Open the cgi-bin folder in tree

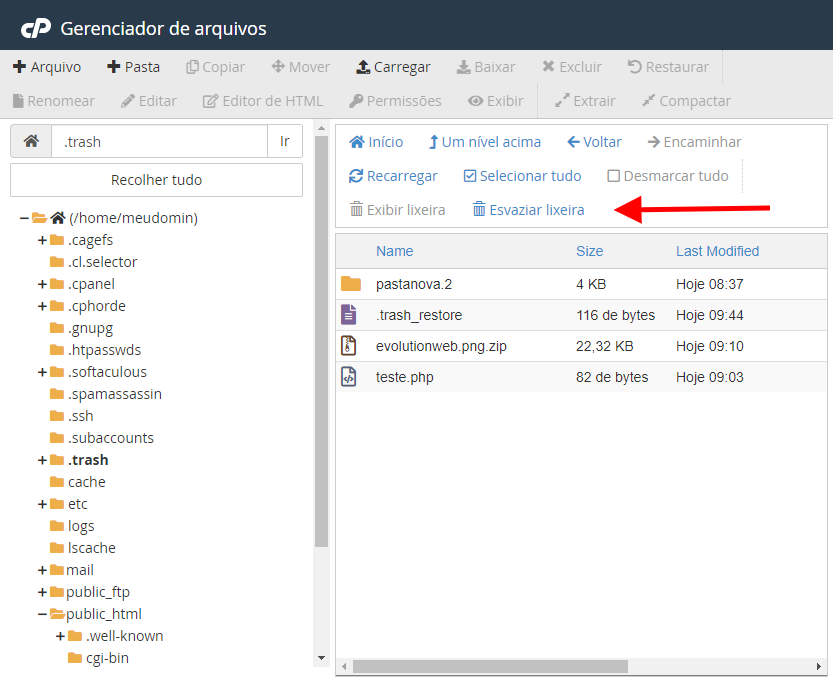coord(107,658)
